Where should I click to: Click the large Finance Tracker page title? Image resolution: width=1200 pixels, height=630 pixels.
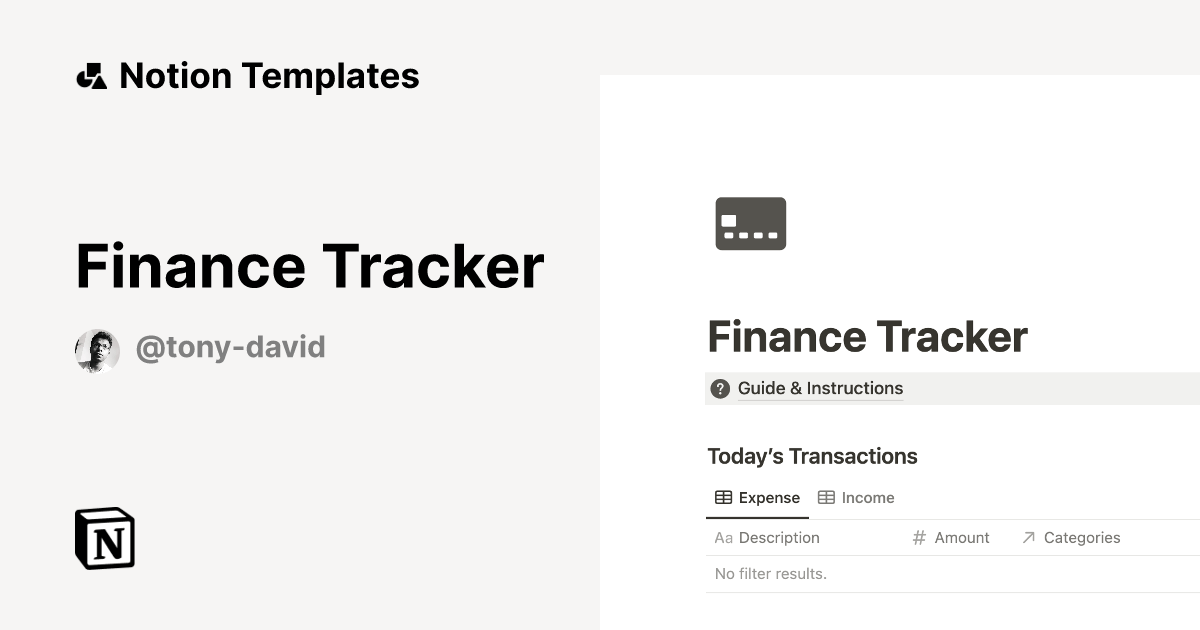(x=867, y=337)
